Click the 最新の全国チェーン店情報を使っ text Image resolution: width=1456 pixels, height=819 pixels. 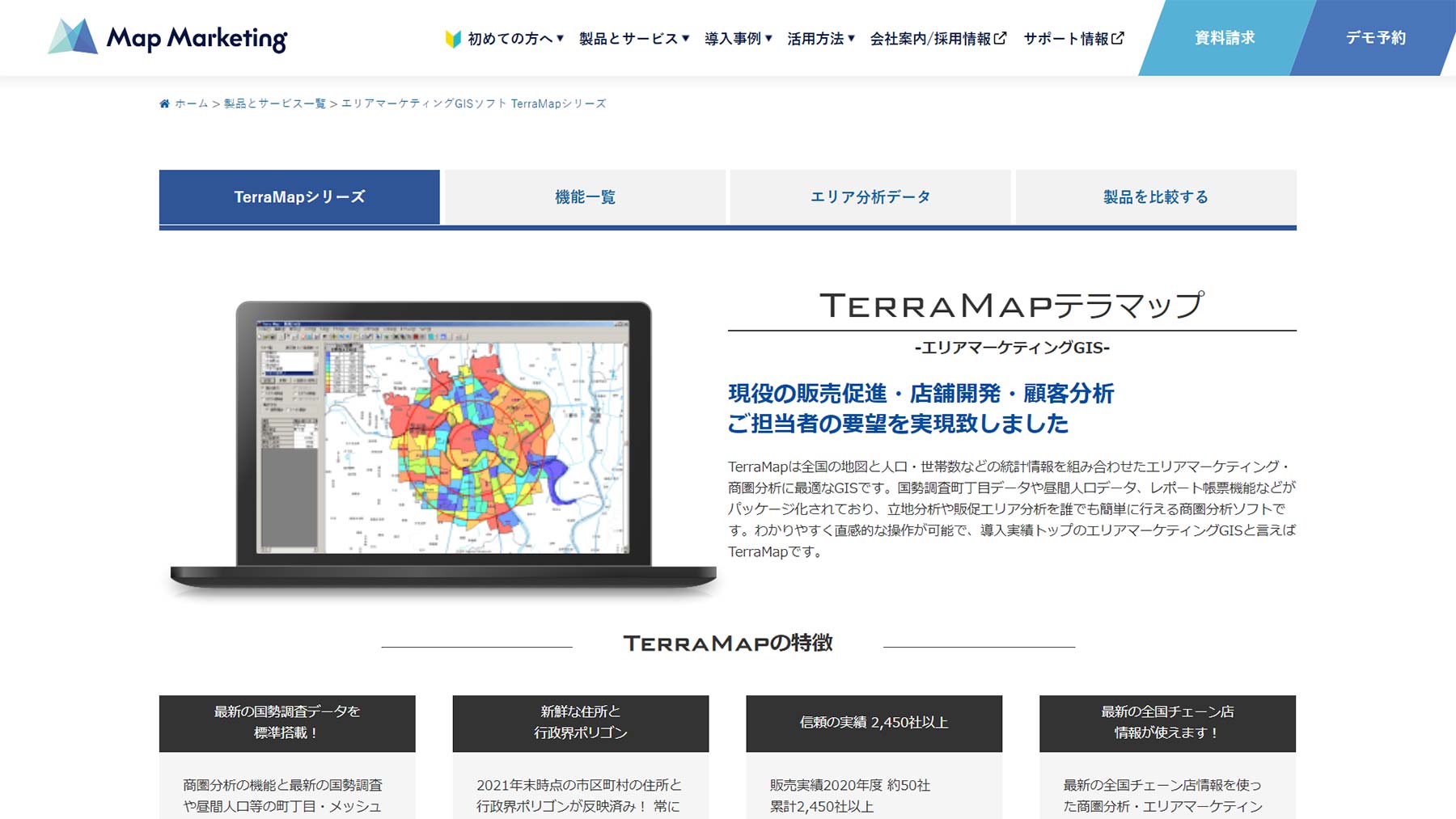coord(1162,785)
